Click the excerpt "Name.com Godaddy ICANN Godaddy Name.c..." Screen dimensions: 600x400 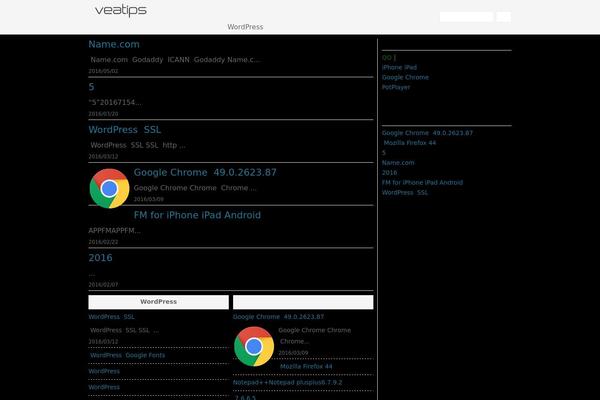175,60
